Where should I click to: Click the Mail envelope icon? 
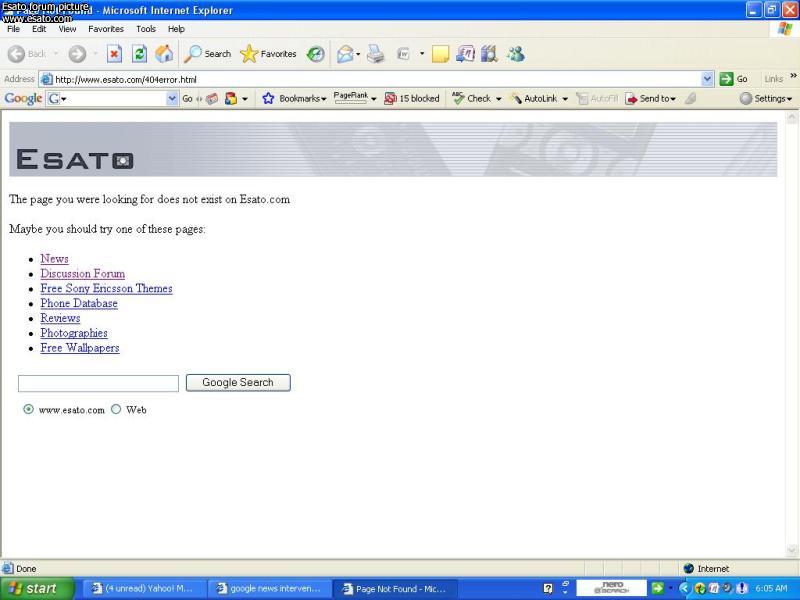pyautogui.click(x=345, y=54)
